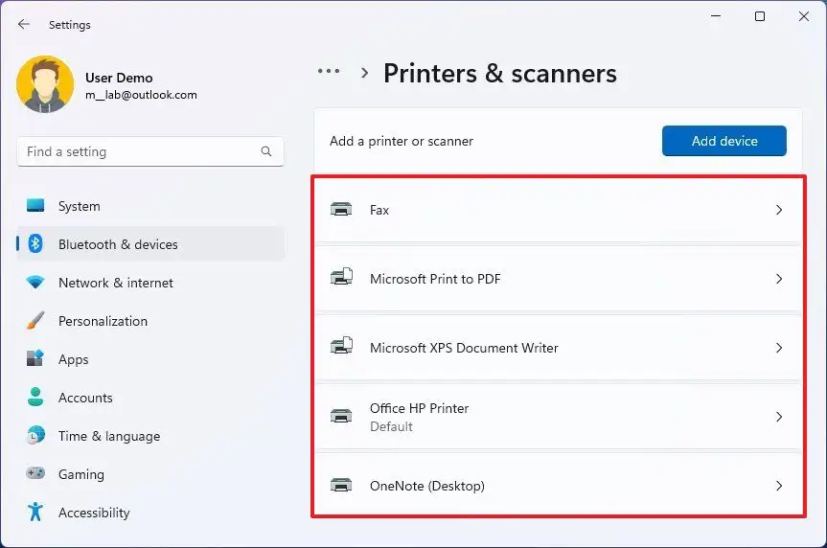This screenshot has width=827, height=548.
Task: Open the OneNote (Desktop) label
Action: 427,486
